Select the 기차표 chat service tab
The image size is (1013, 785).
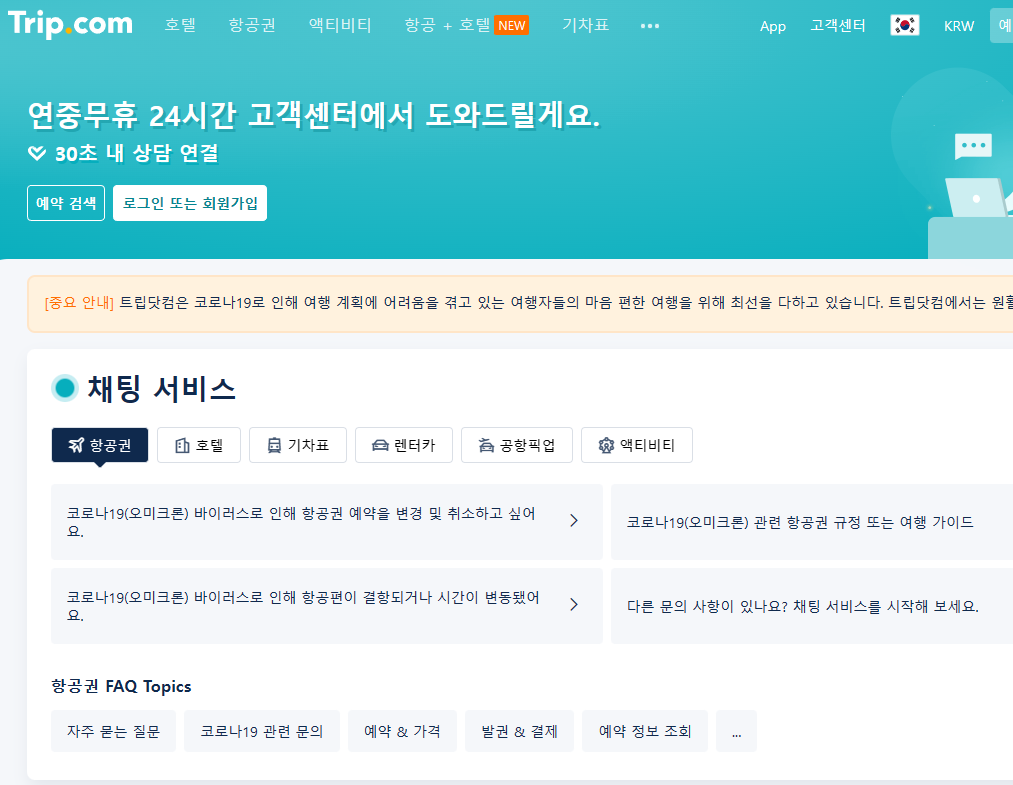[x=298, y=445]
